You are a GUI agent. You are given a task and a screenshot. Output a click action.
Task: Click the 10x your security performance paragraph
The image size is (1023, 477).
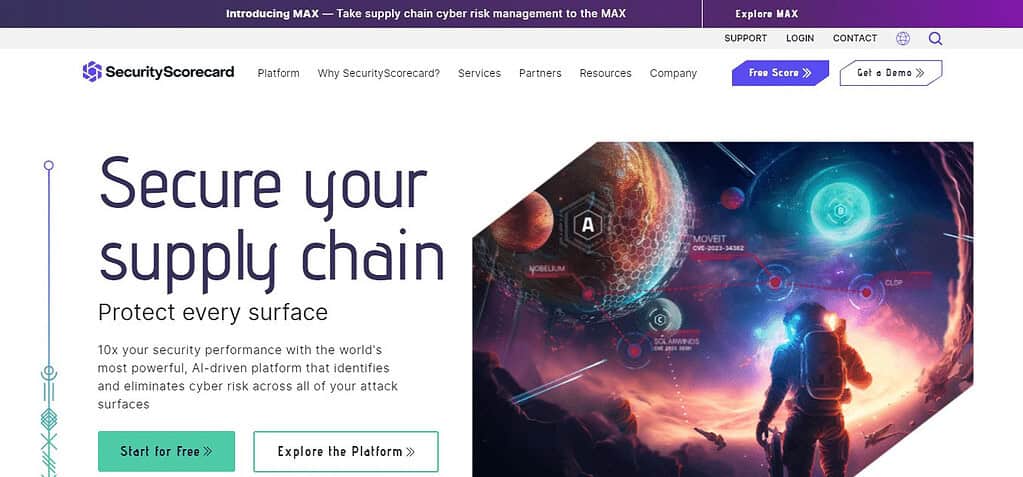[x=248, y=377]
